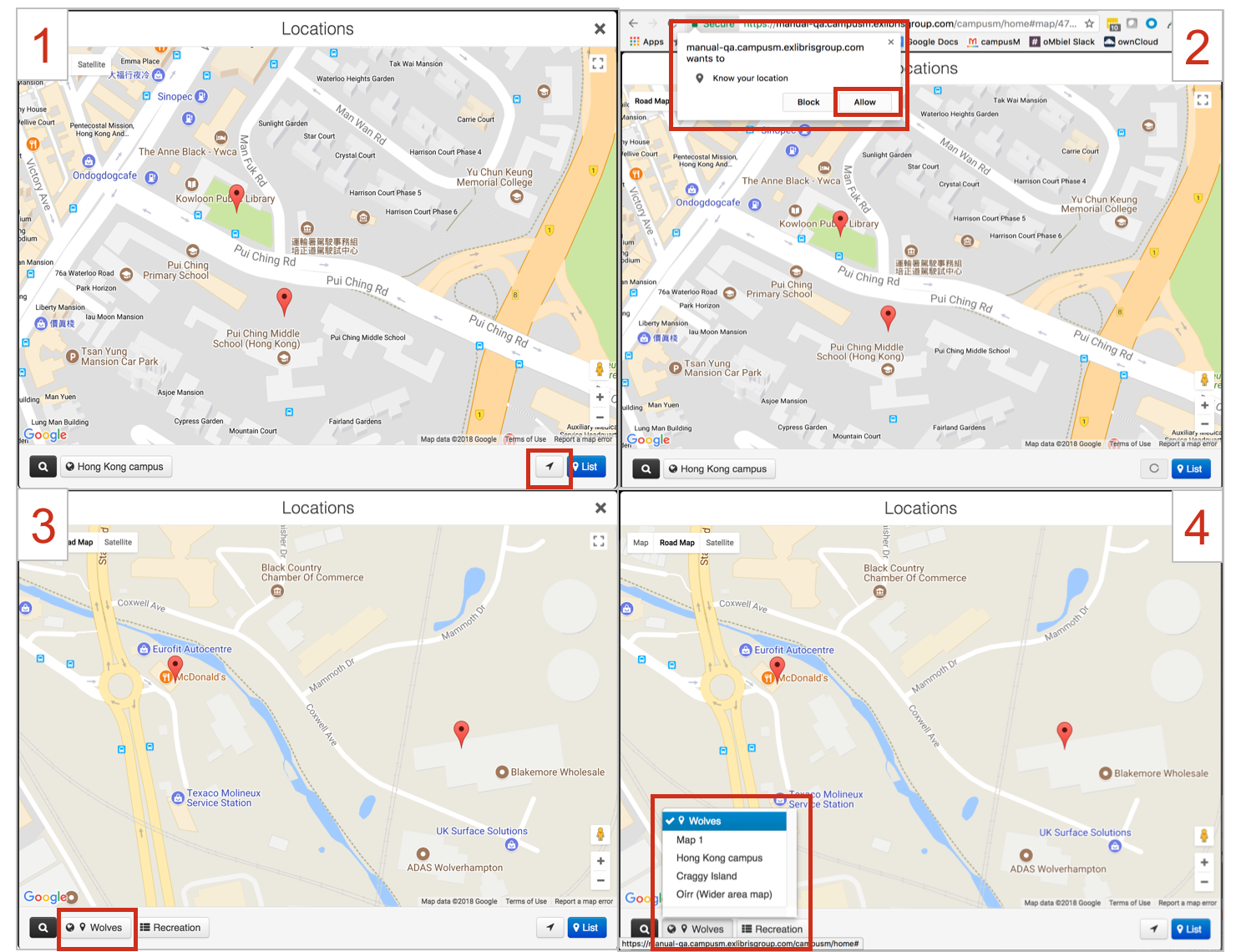Viewport: 1241px width, 952px height.
Task: Zoom out on the panel 3 map
Action: coord(600,881)
